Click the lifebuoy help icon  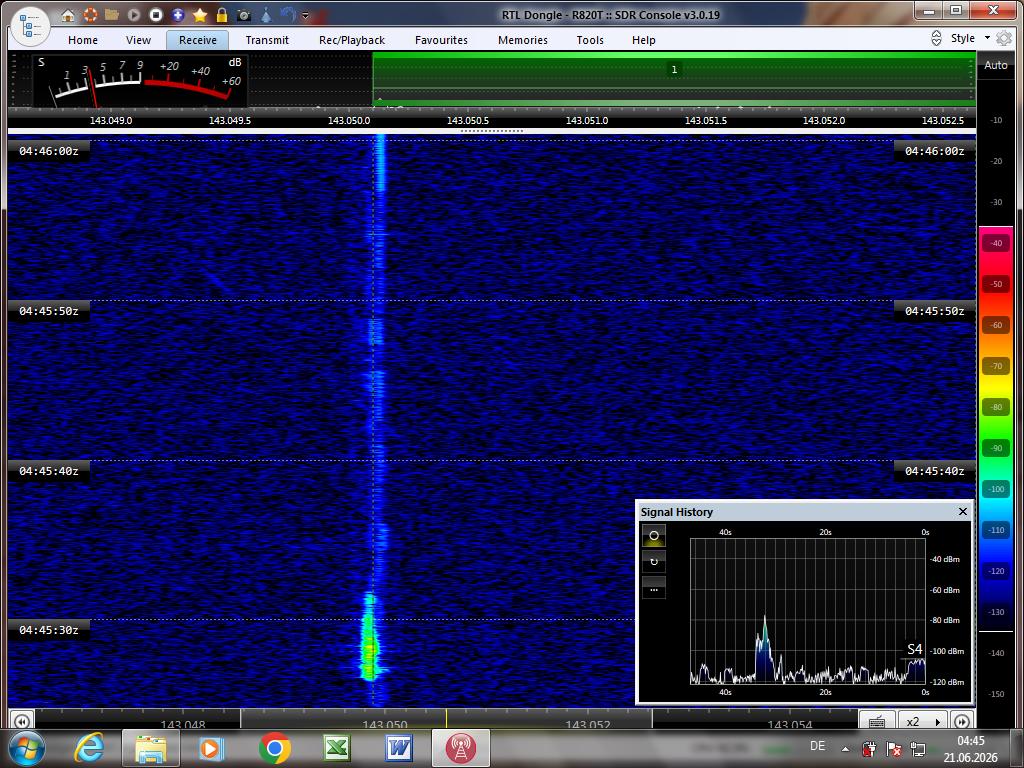90,14
